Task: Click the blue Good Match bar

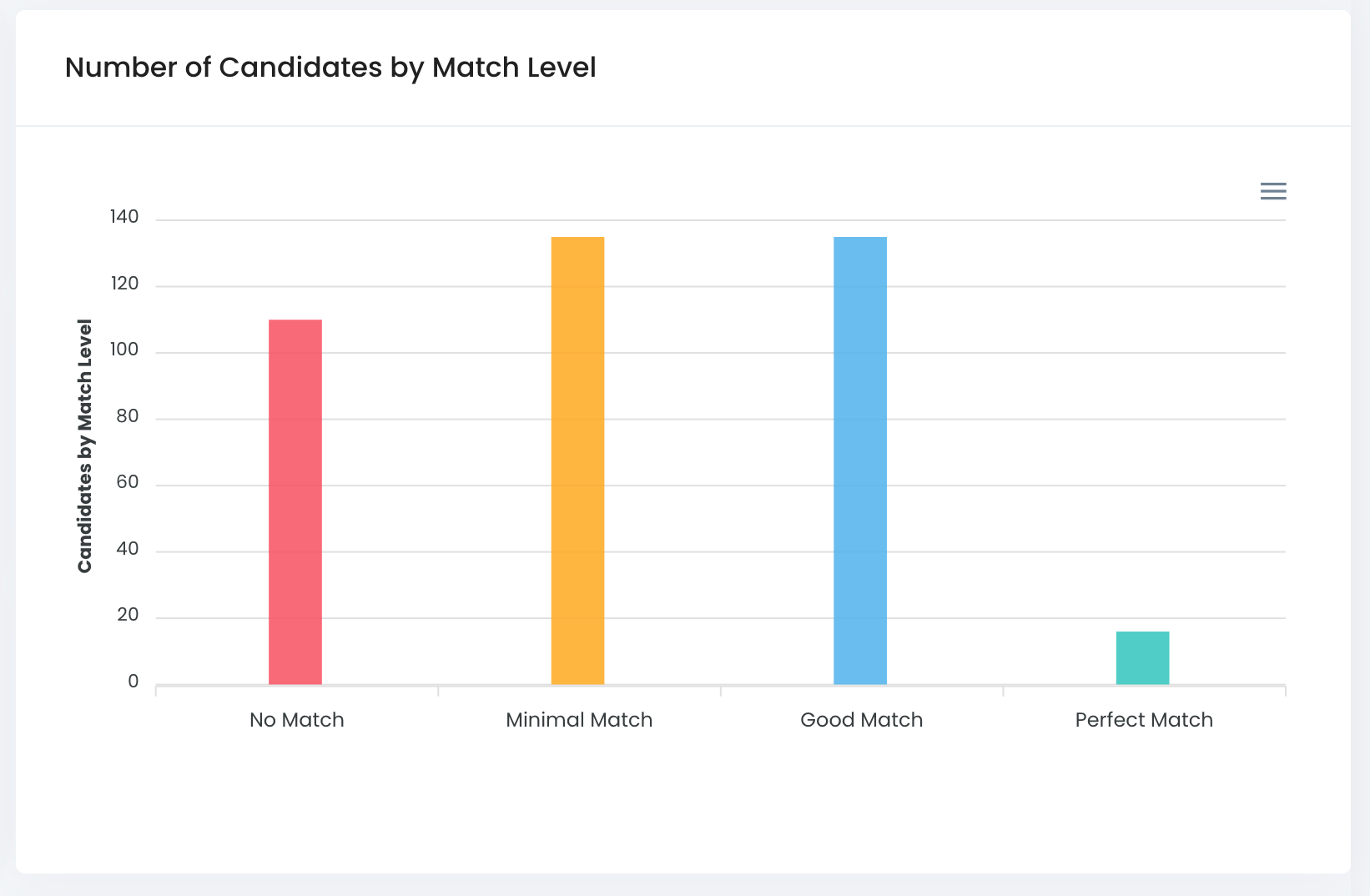Action: click(x=860, y=461)
